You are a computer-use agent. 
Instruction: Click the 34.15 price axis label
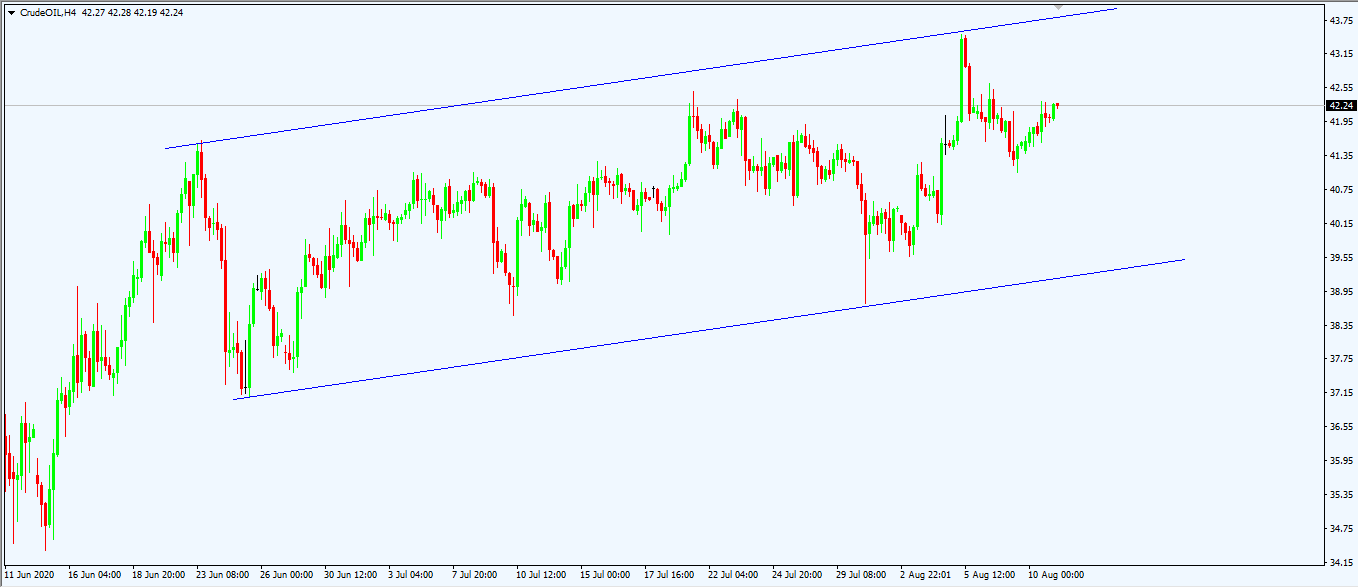tap(1341, 562)
